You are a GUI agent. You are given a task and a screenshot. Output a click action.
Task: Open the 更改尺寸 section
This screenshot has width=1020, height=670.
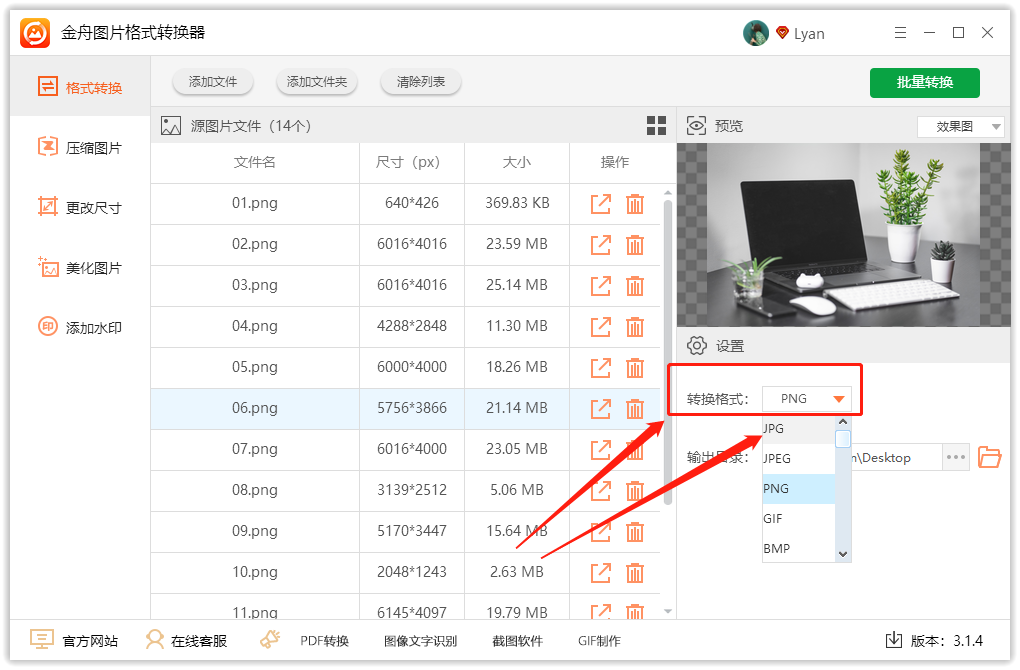pos(80,208)
